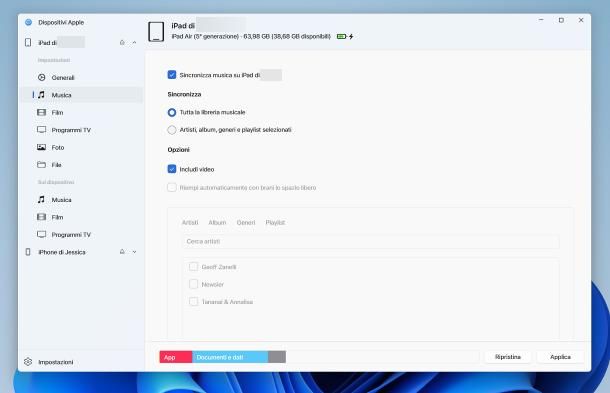Select the iPad device row in sidebar

tap(82, 42)
